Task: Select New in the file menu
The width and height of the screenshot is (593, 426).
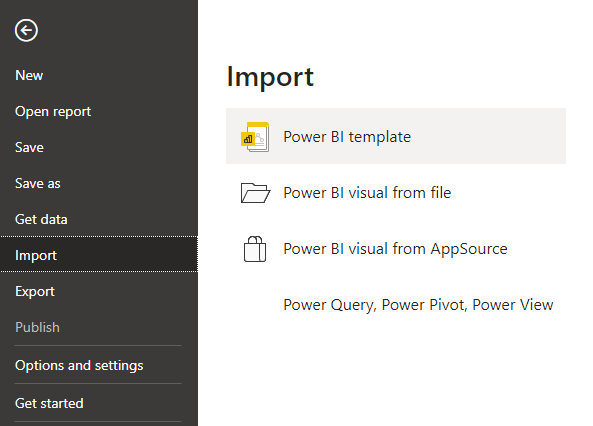Action: [x=29, y=75]
